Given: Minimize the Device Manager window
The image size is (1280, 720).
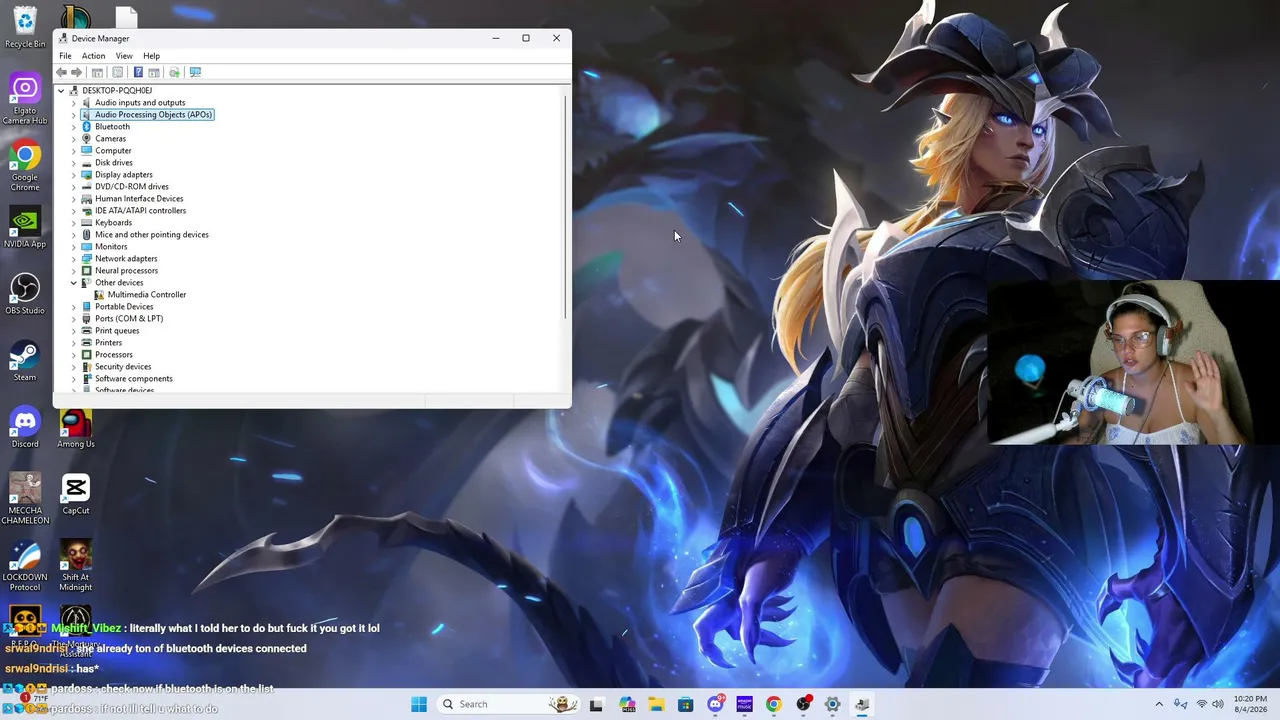Looking at the screenshot, I should 495,38.
